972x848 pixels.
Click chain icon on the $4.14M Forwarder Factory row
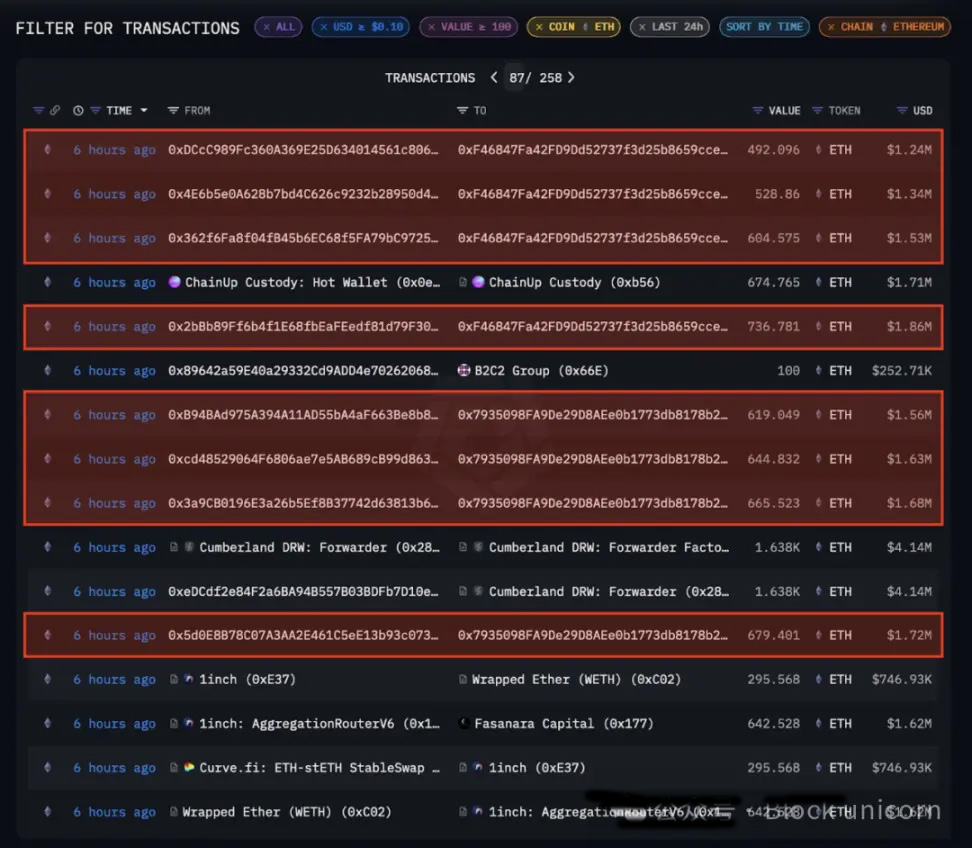48,547
